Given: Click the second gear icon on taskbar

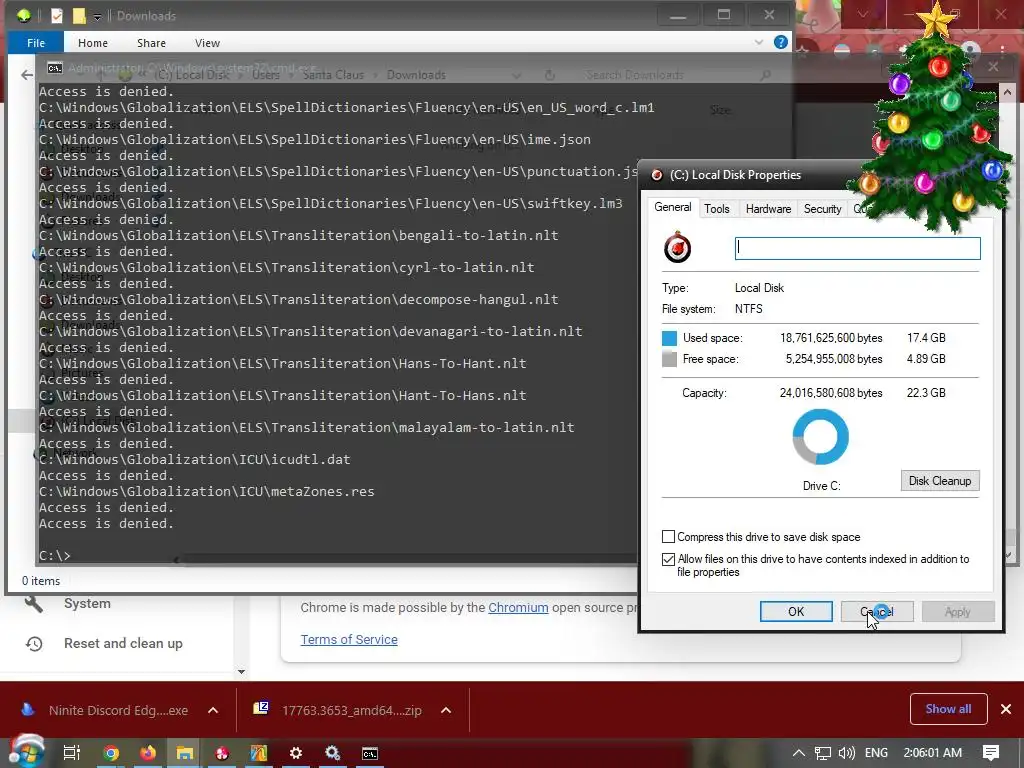Looking at the screenshot, I should pyautogui.click(x=333, y=753).
